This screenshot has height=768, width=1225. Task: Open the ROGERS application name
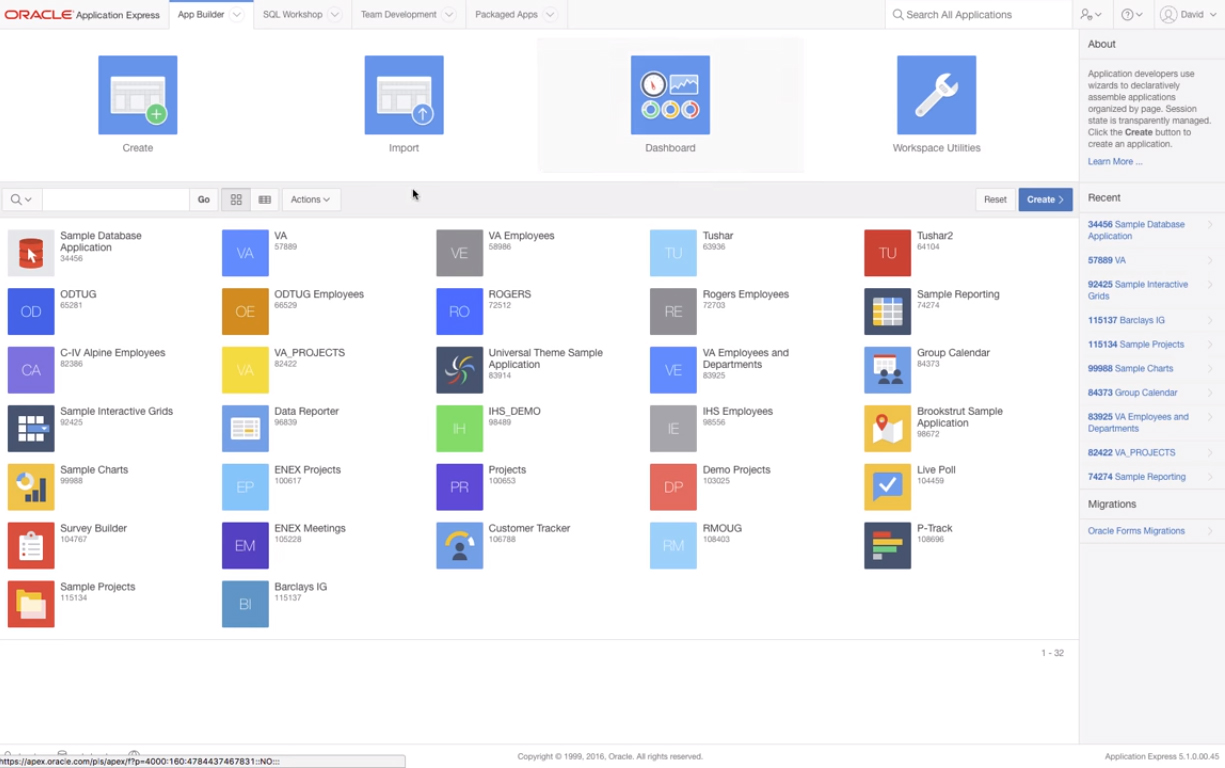coord(510,294)
